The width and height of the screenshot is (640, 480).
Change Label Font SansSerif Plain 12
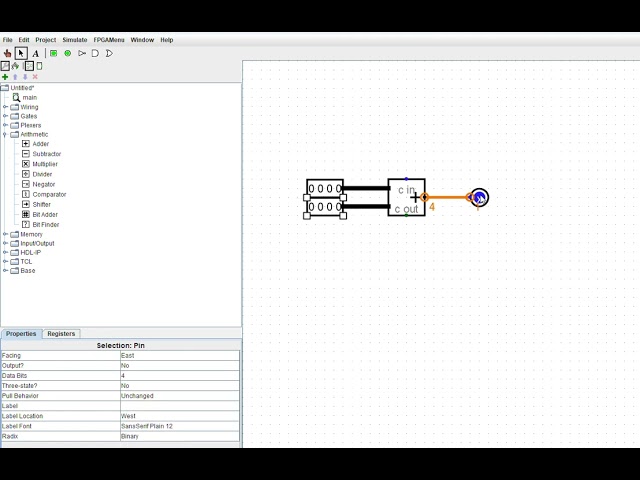[180, 426]
